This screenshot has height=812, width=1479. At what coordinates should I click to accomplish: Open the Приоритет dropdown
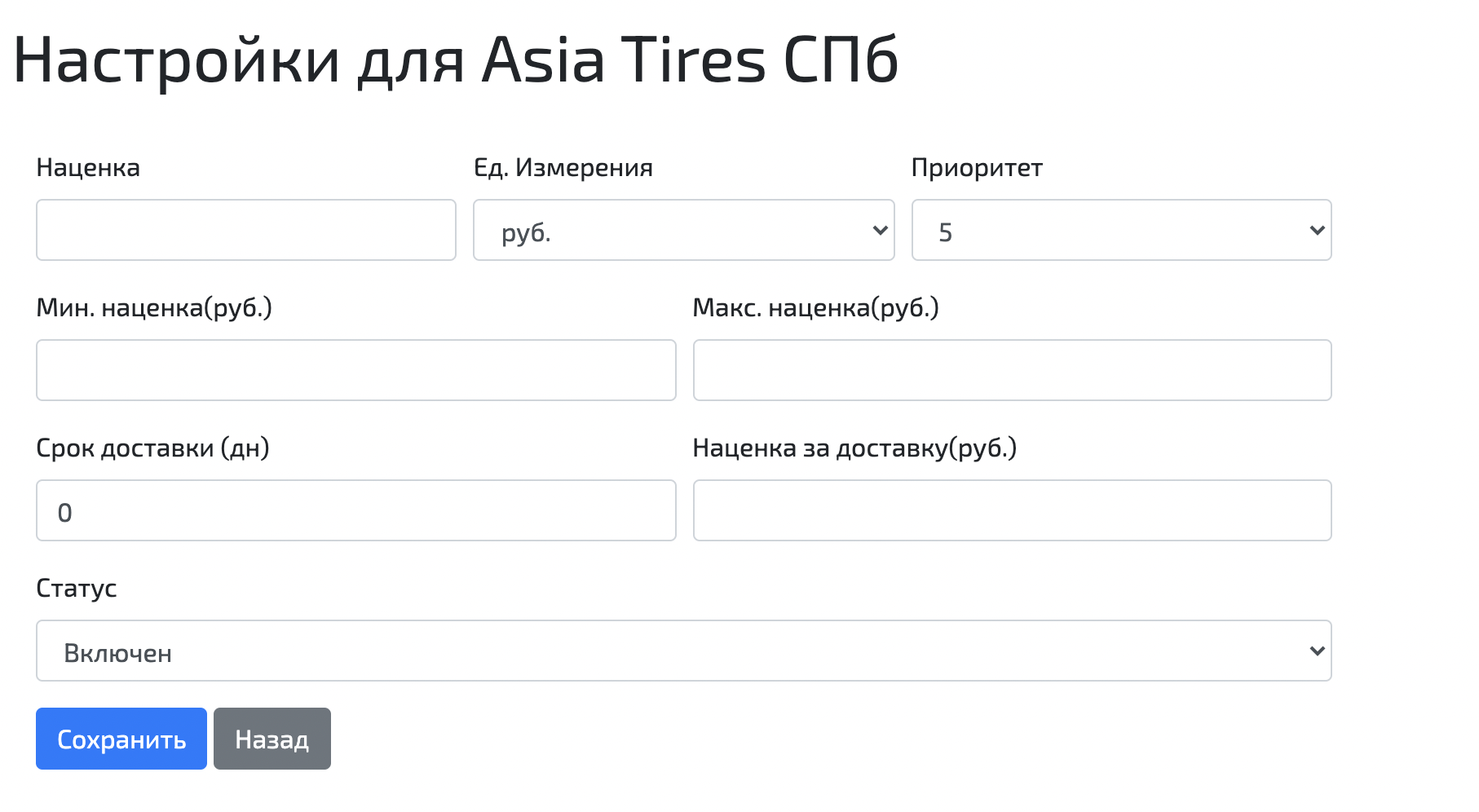(x=1121, y=231)
